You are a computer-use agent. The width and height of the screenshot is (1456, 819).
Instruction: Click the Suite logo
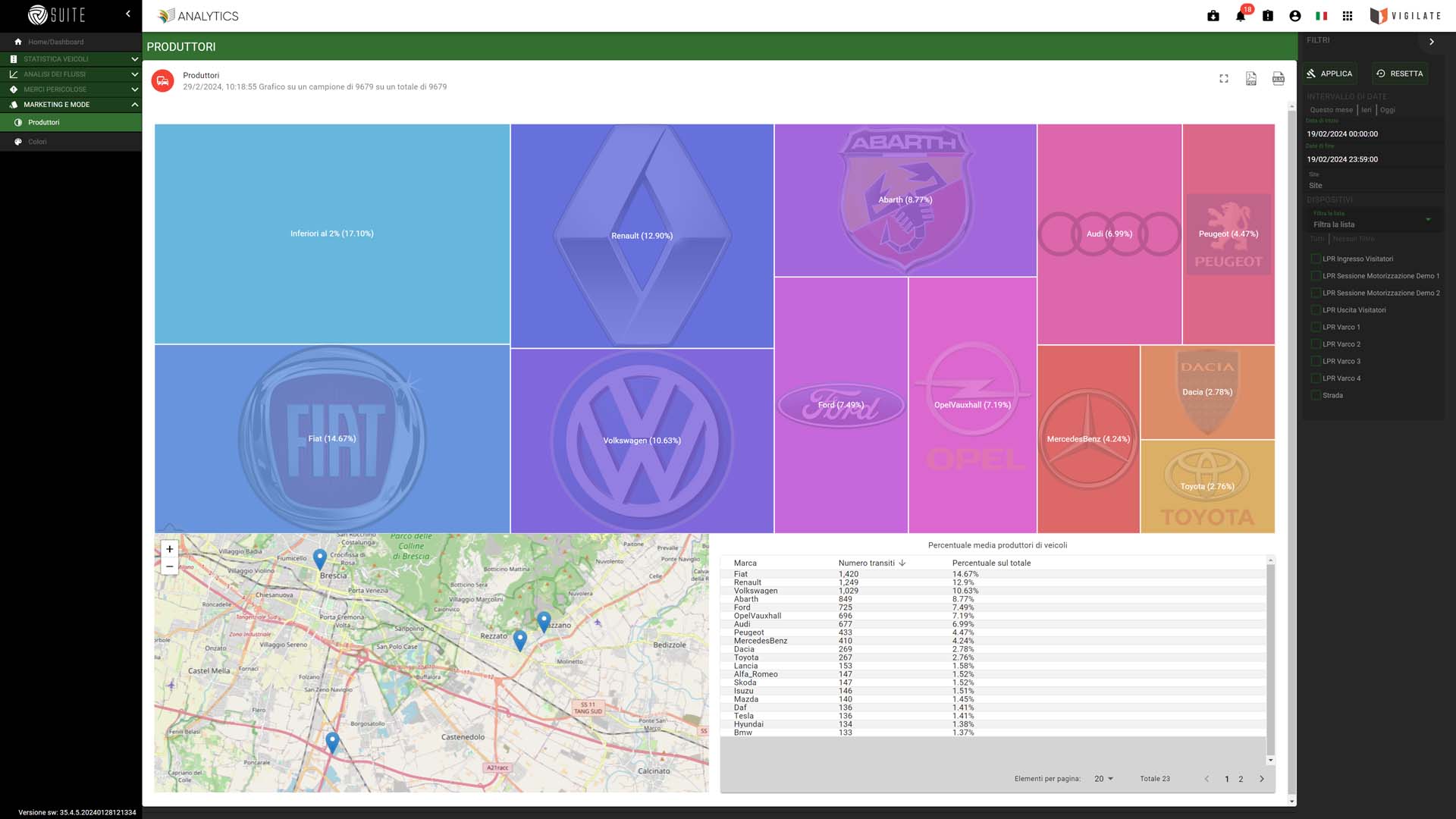56,14
